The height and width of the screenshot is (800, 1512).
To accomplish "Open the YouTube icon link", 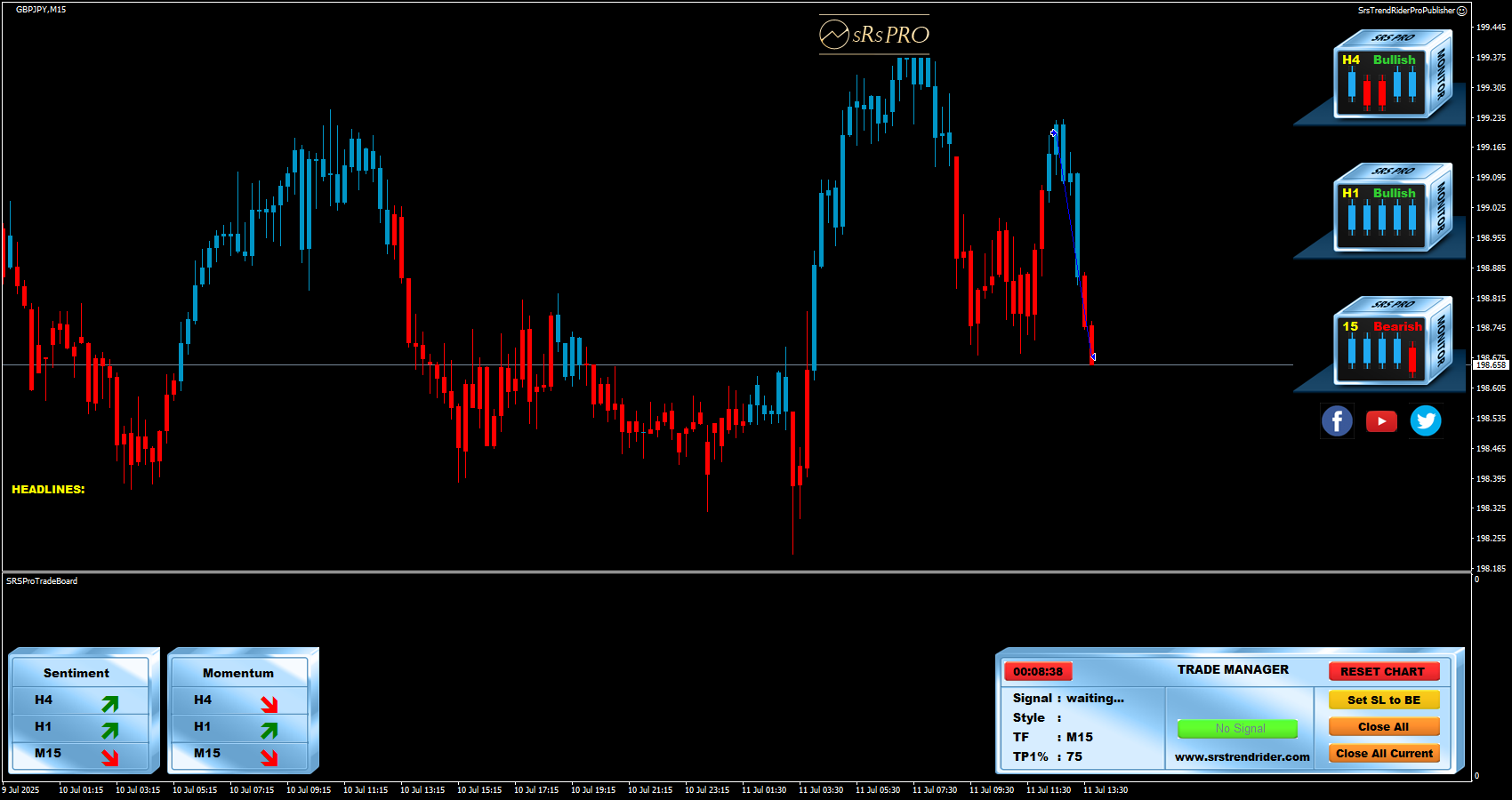I will tap(1381, 420).
